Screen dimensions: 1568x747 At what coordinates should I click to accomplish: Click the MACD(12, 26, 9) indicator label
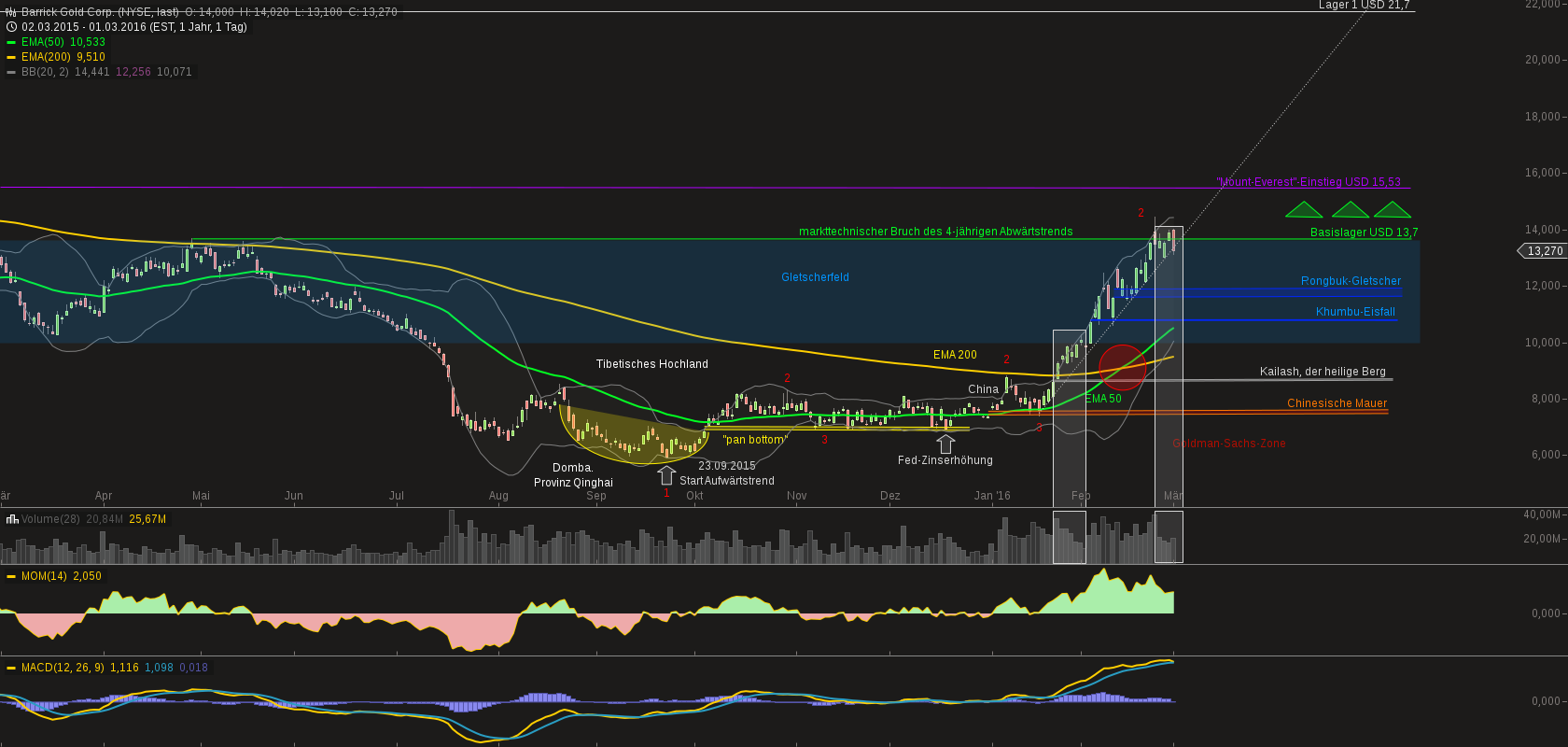click(x=63, y=668)
